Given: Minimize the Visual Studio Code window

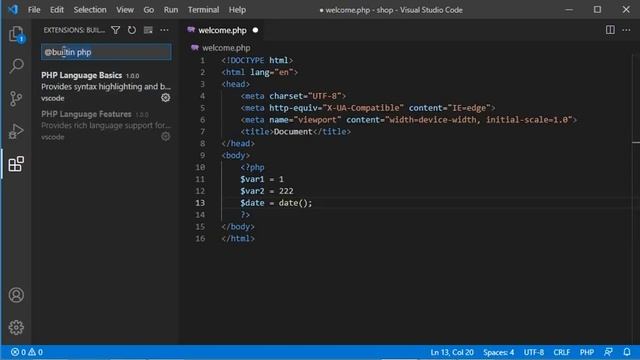Looking at the screenshot, I should 569,9.
